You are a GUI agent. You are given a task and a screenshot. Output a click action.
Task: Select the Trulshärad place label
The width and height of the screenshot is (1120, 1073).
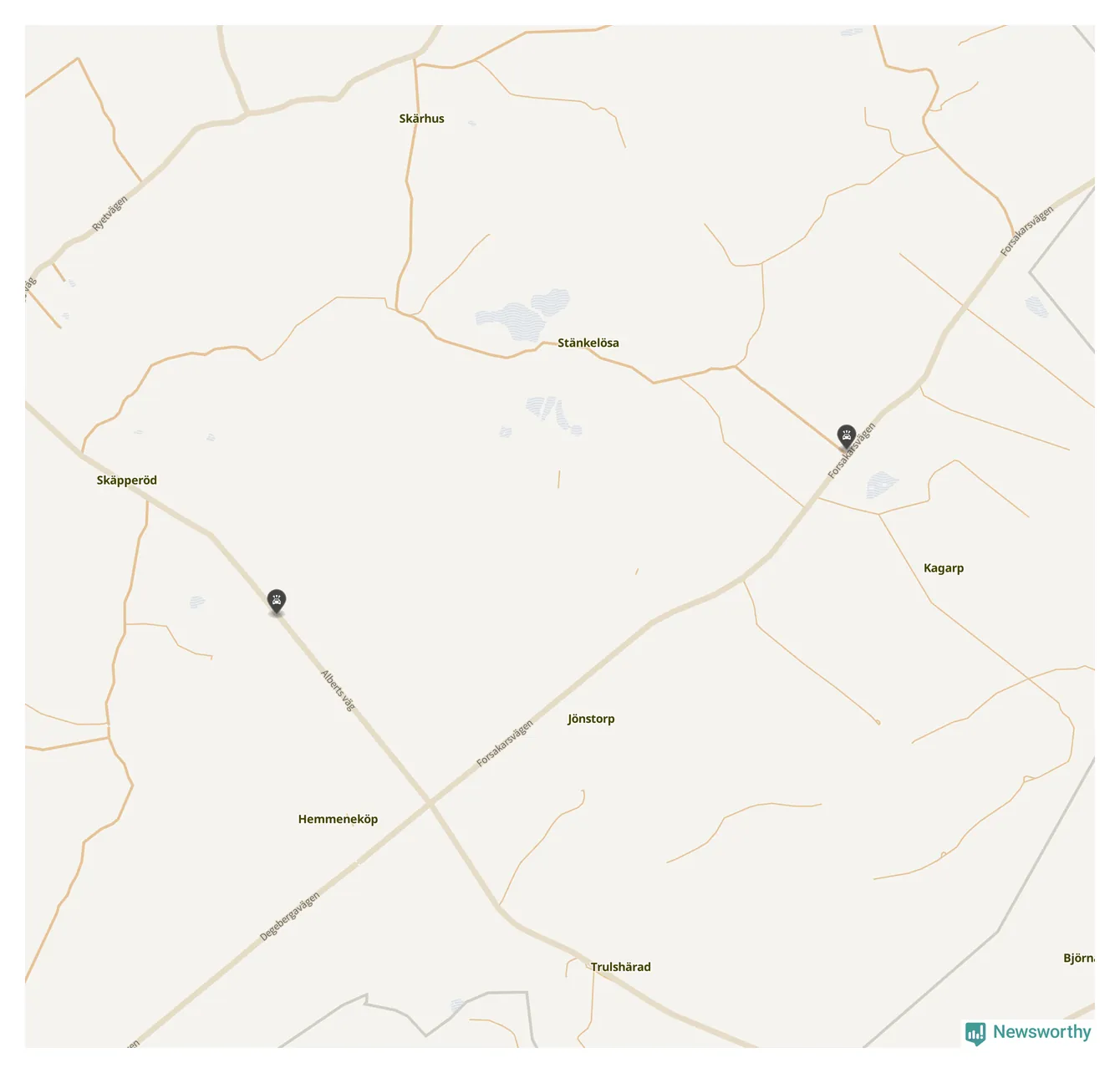[x=621, y=967]
